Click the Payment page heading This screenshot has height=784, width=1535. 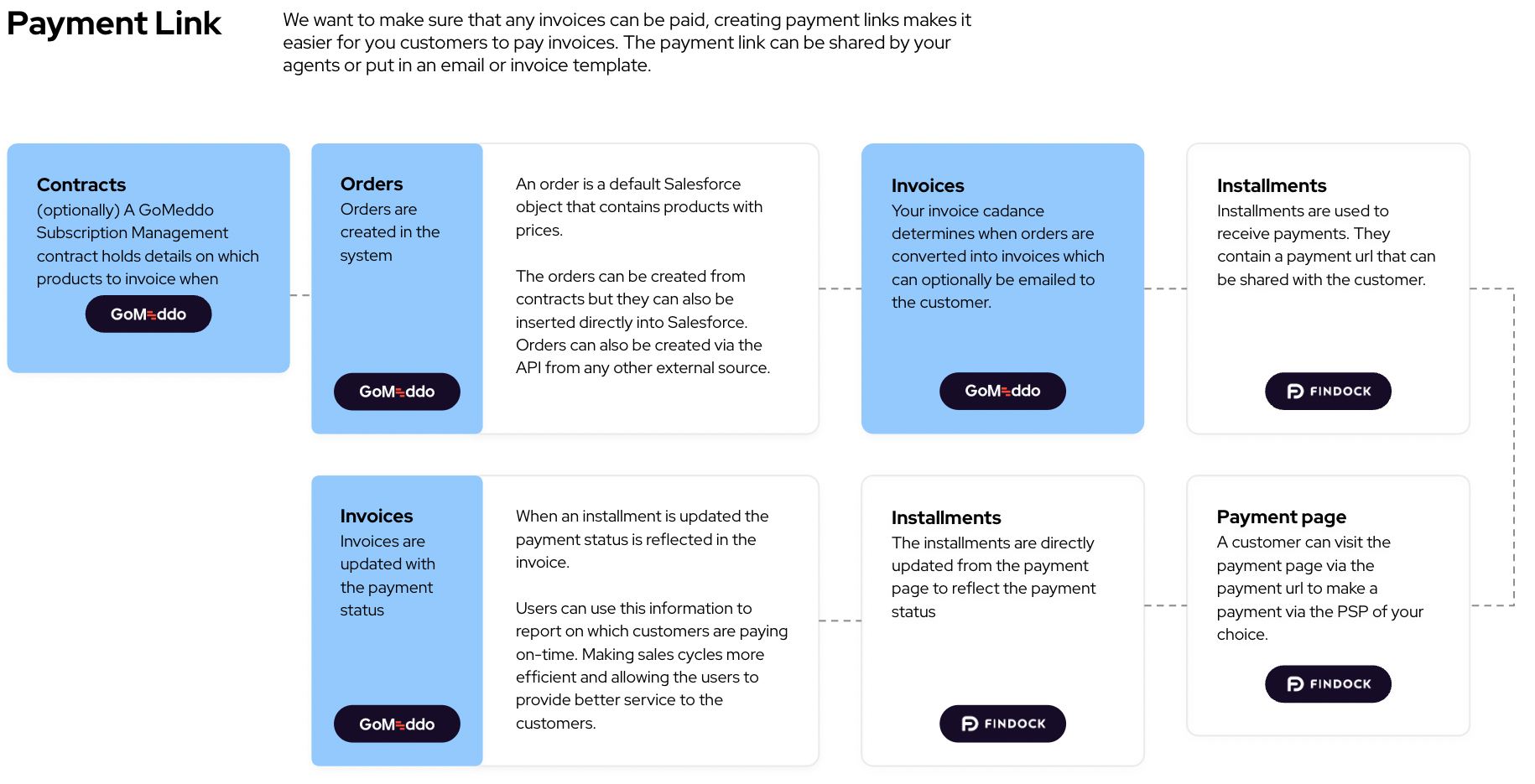pyautogui.click(x=1281, y=517)
